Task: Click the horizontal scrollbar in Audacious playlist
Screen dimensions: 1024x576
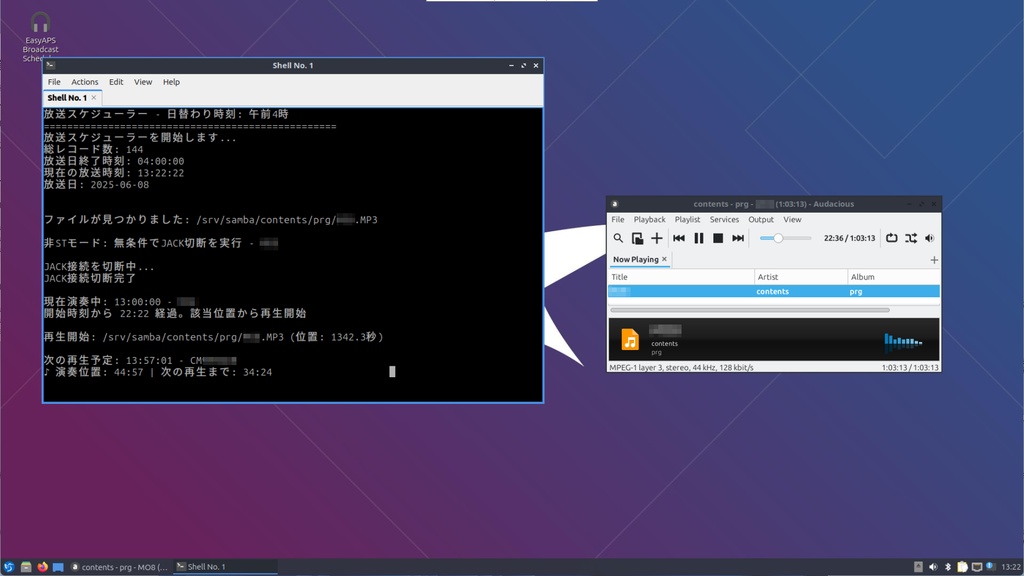Action: click(750, 310)
